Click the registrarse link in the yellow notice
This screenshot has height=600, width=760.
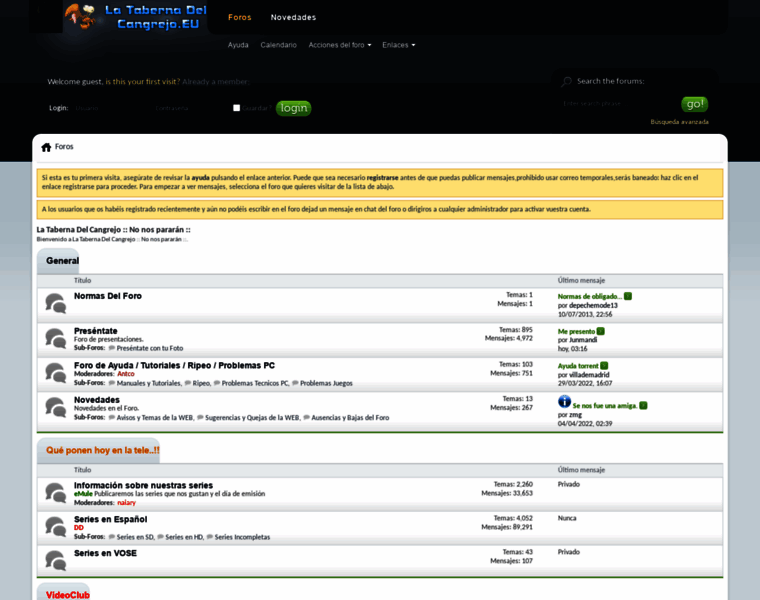coord(382,178)
